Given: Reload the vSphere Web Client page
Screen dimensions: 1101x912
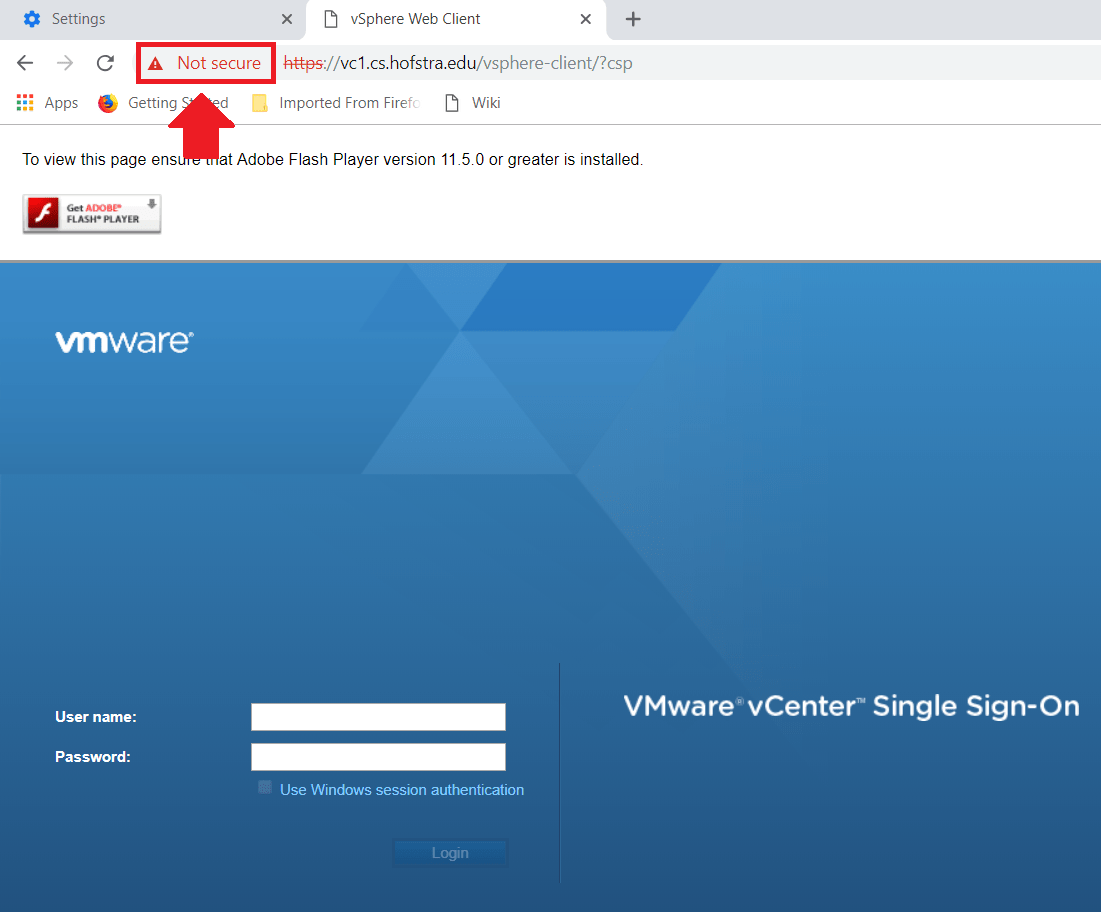Looking at the screenshot, I should tap(104, 62).
